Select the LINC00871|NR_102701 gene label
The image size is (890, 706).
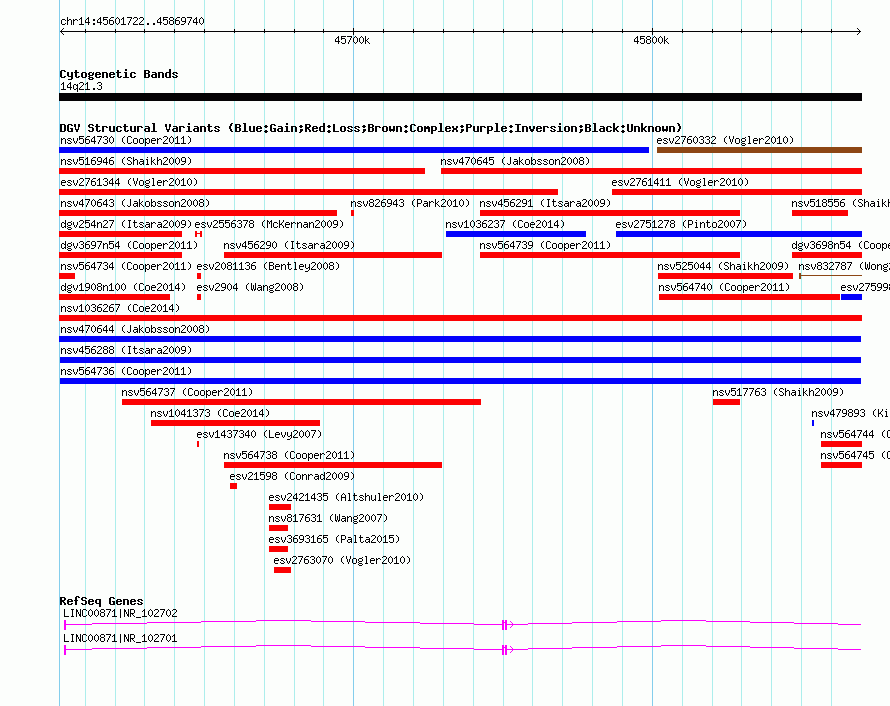120,638
